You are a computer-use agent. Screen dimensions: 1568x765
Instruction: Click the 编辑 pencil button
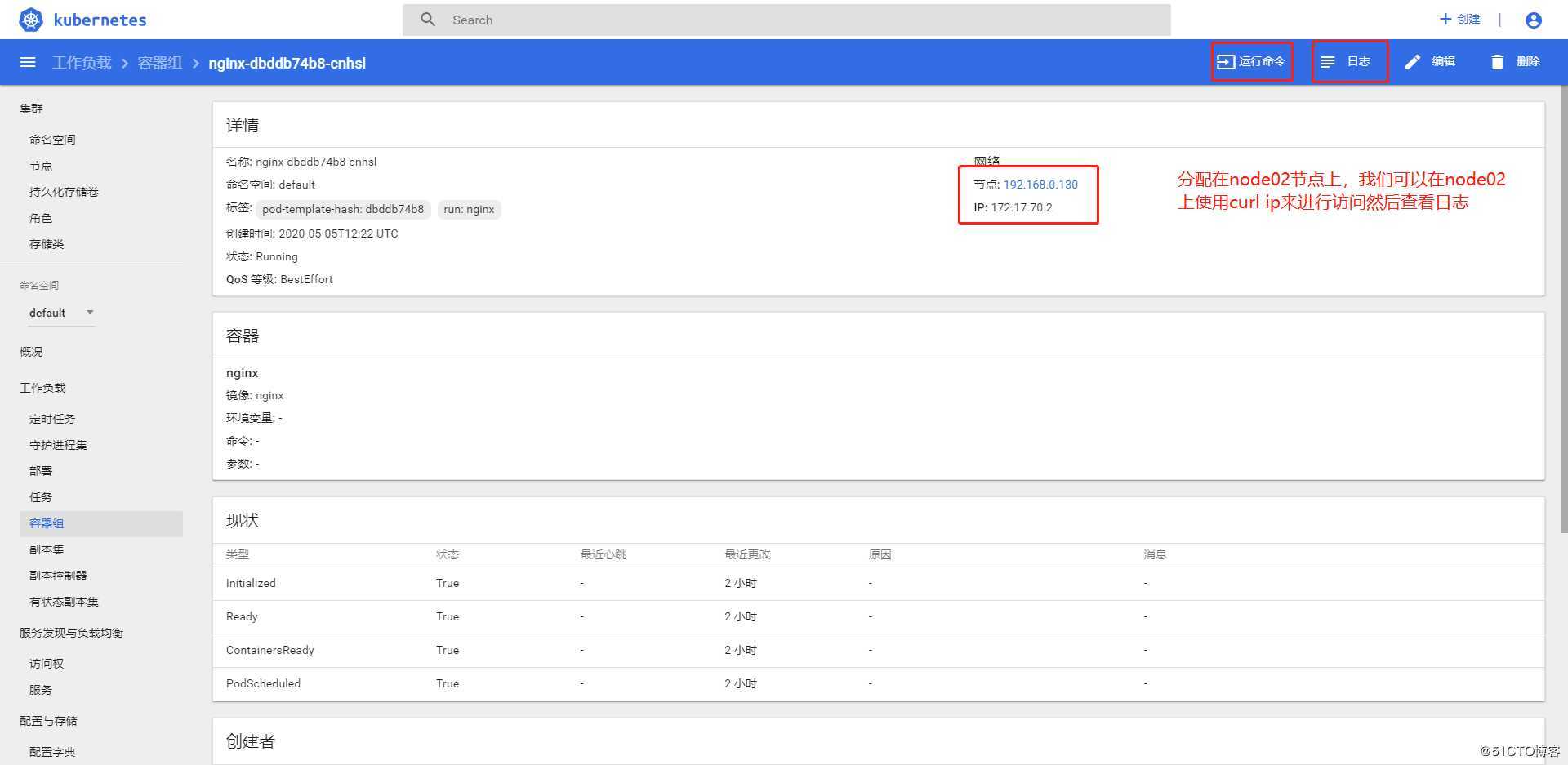1430,62
